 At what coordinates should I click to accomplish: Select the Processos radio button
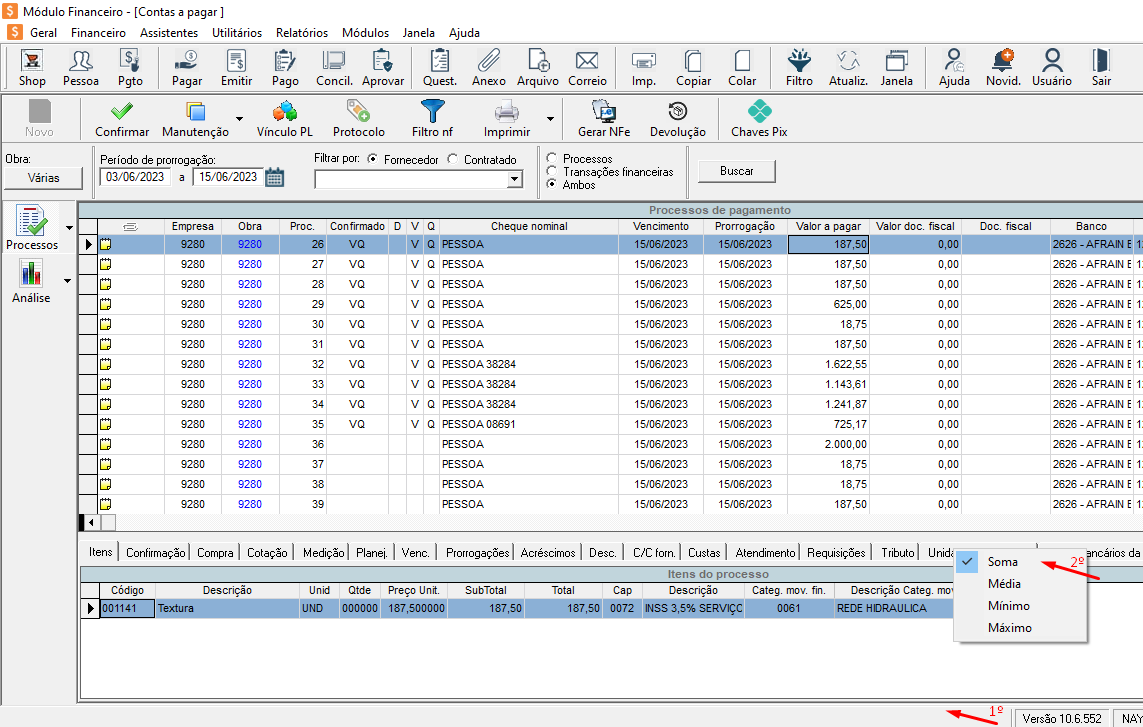pyautogui.click(x=552, y=159)
